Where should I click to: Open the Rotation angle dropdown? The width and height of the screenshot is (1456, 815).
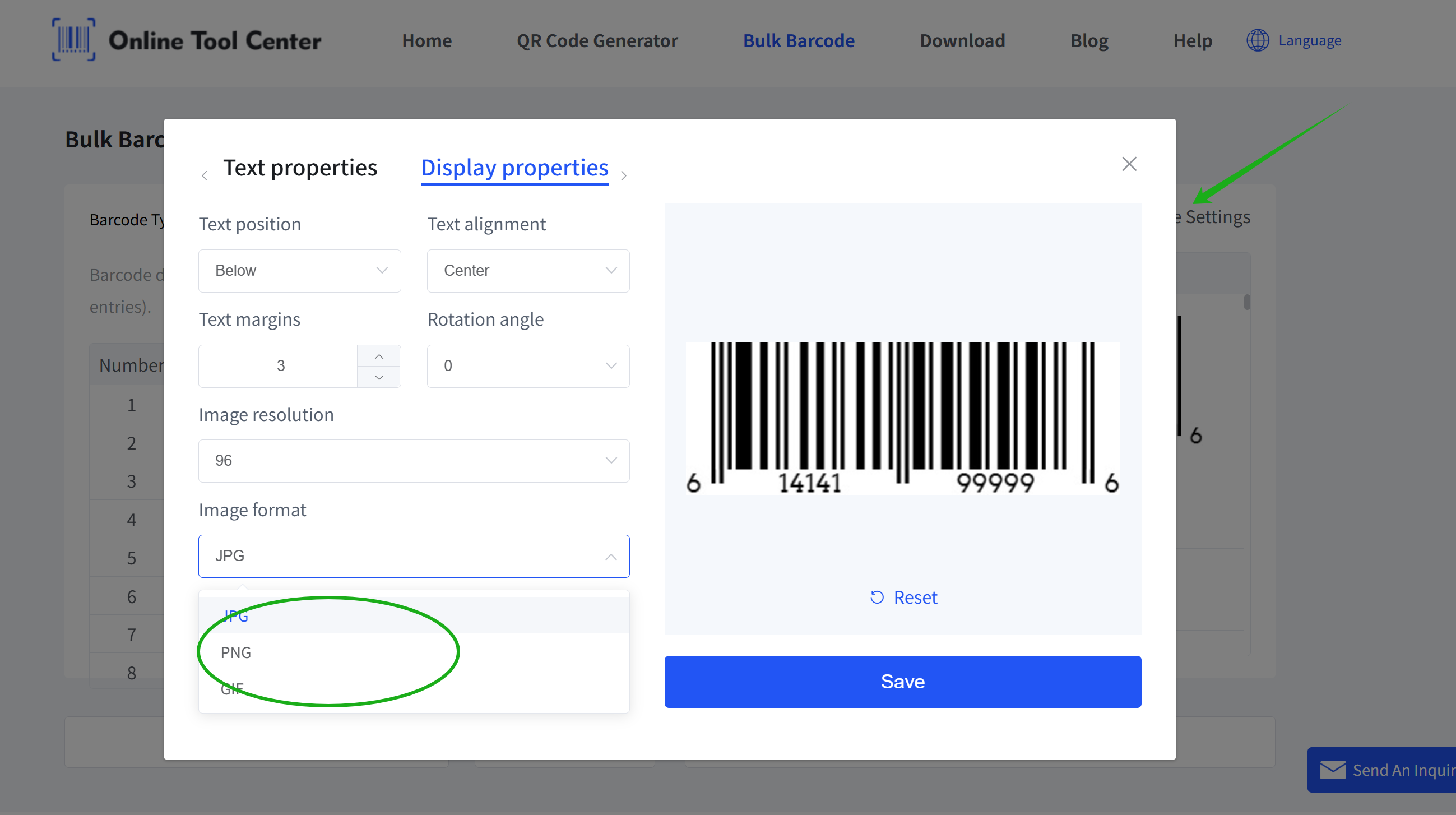(527, 365)
